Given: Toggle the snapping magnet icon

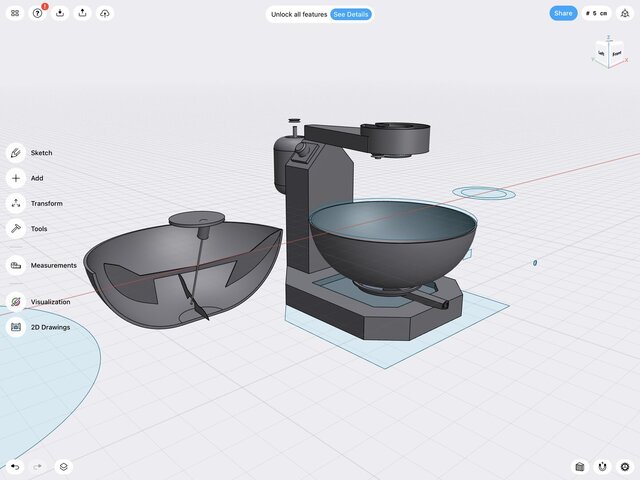Looking at the screenshot, I should click(x=602, y=466).
